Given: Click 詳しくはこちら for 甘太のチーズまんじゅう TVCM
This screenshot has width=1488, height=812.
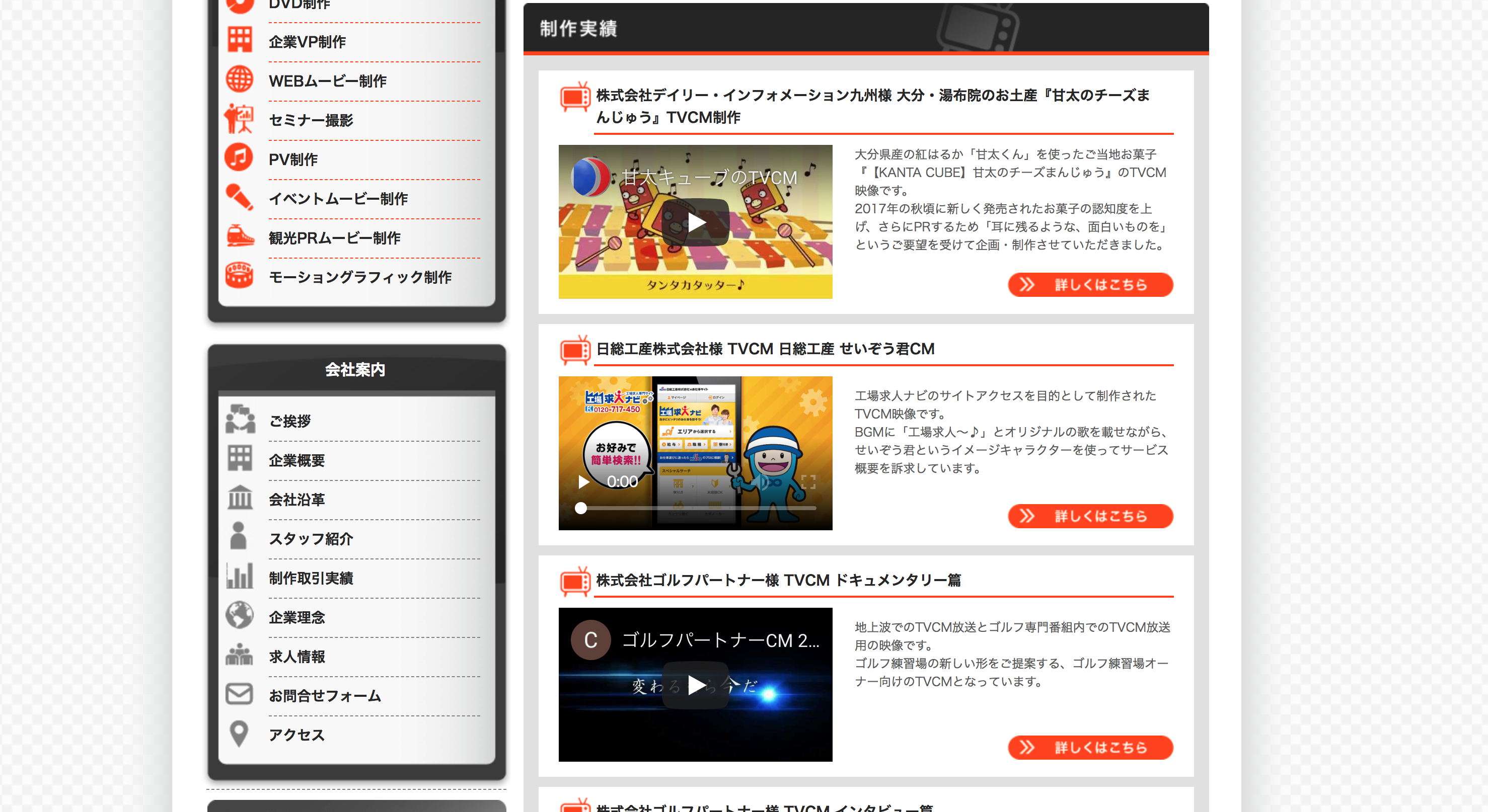Looking at the screenshot, I should click(x=1090, y=285).
